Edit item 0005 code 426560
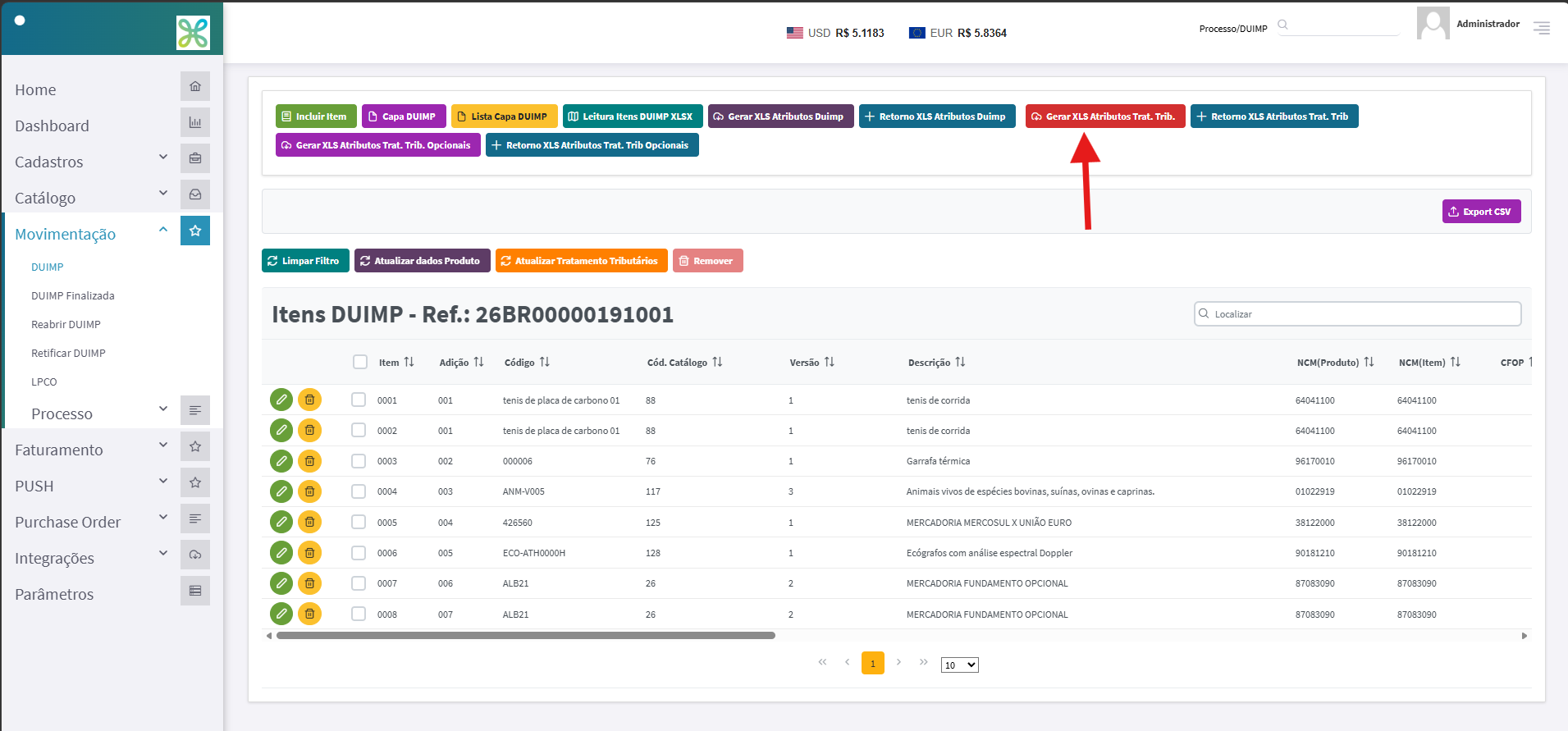 pyautogui.click(x=281, y=522)
